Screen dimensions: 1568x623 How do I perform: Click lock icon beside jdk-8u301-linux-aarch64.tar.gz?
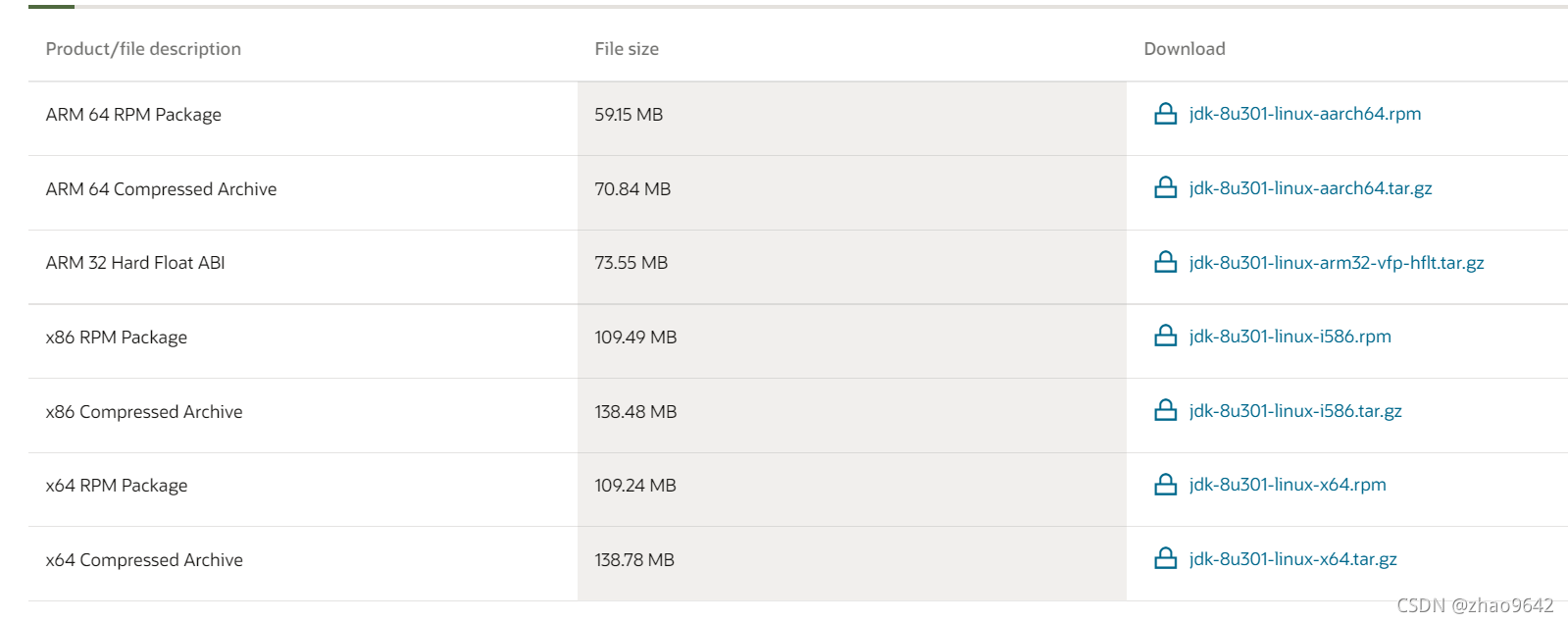[x=1165, y=187]
